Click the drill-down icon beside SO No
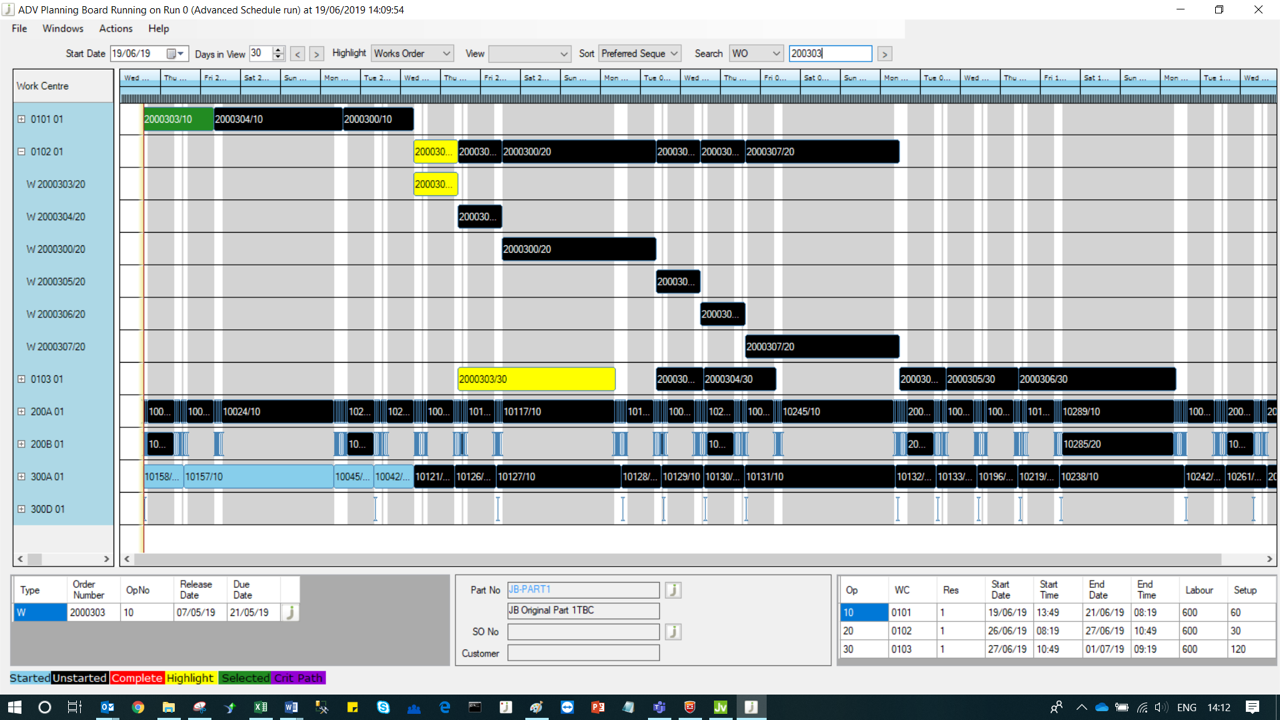 click(x=673, y=632)
